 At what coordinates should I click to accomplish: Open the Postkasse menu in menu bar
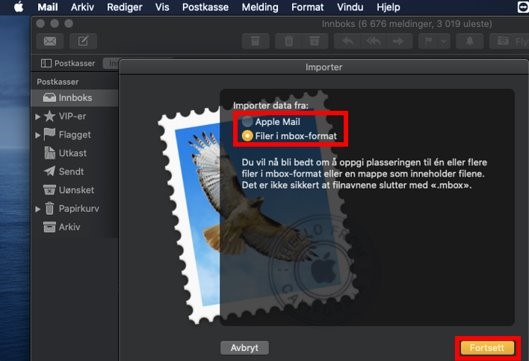[205, 7]
